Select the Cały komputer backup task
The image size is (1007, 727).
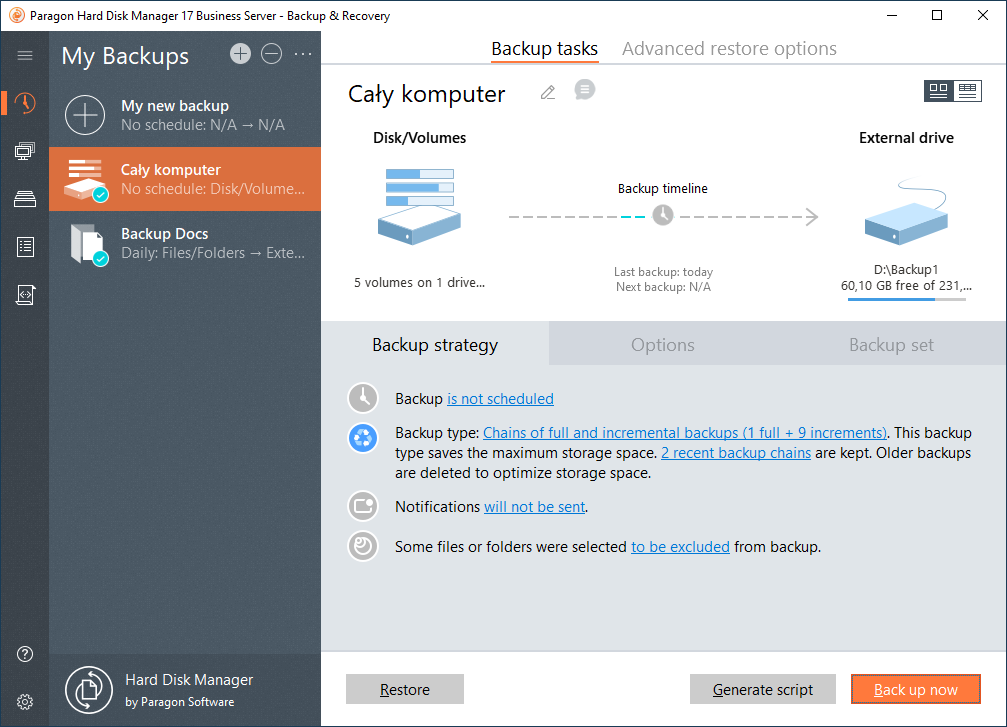pyautogui.click(x=185, y=179)
